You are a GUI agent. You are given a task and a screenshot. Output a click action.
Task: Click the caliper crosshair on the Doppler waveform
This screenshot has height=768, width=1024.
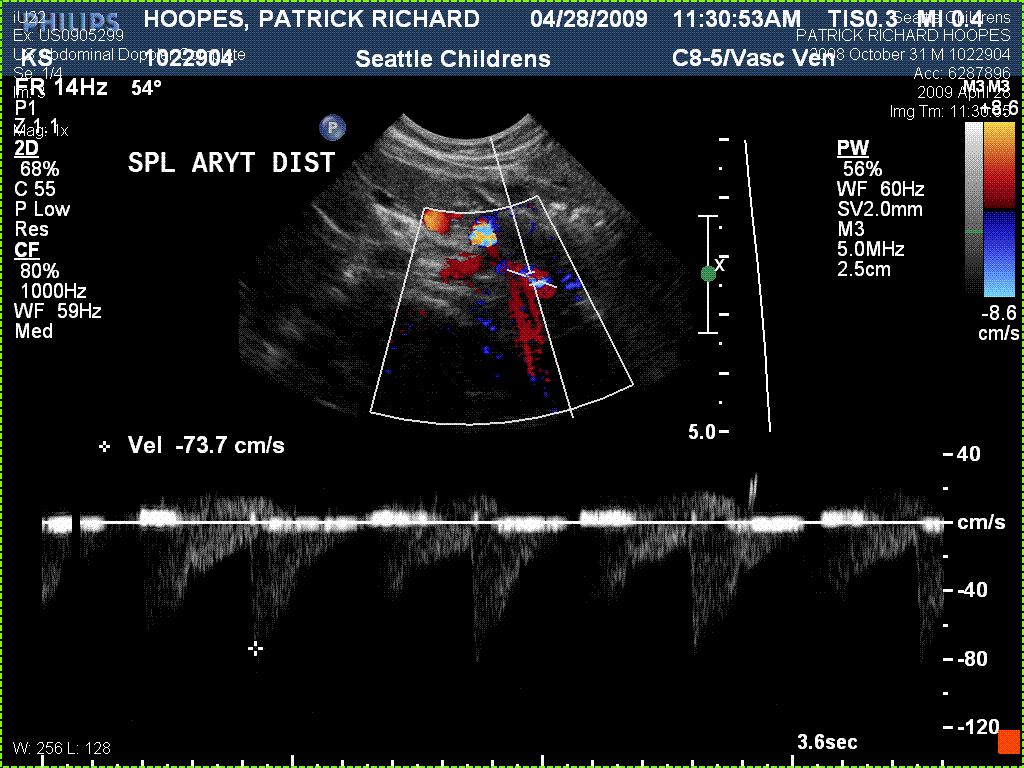pos(256,649)
